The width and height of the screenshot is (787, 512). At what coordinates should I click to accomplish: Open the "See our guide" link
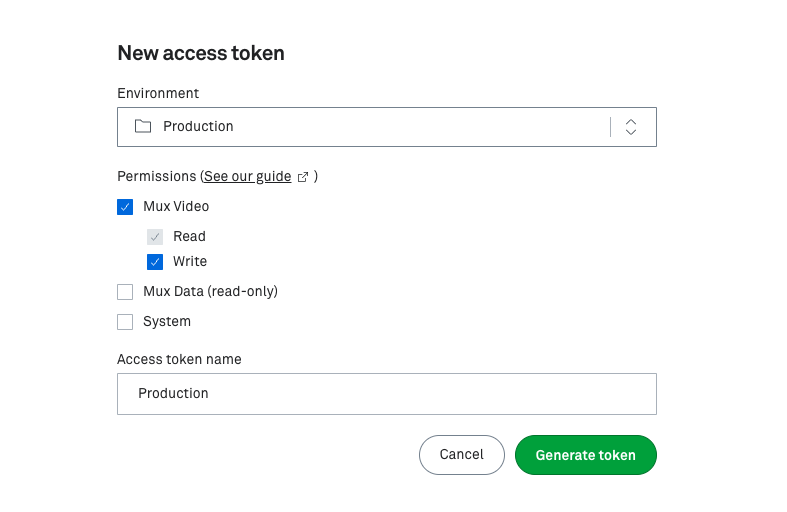coord(247,177)
